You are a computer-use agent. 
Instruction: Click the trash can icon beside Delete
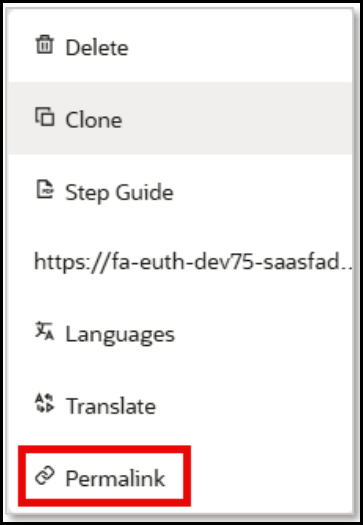pos(45,45)
